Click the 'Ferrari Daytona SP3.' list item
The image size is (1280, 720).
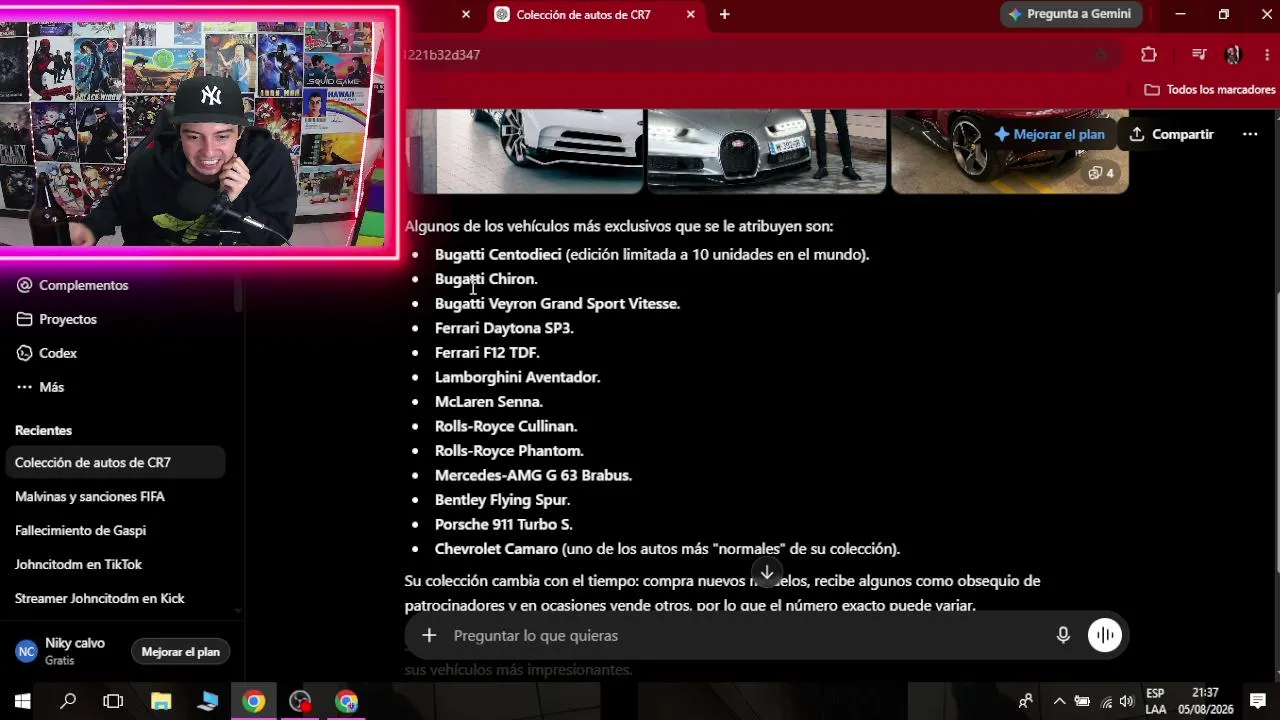[504, 328]
